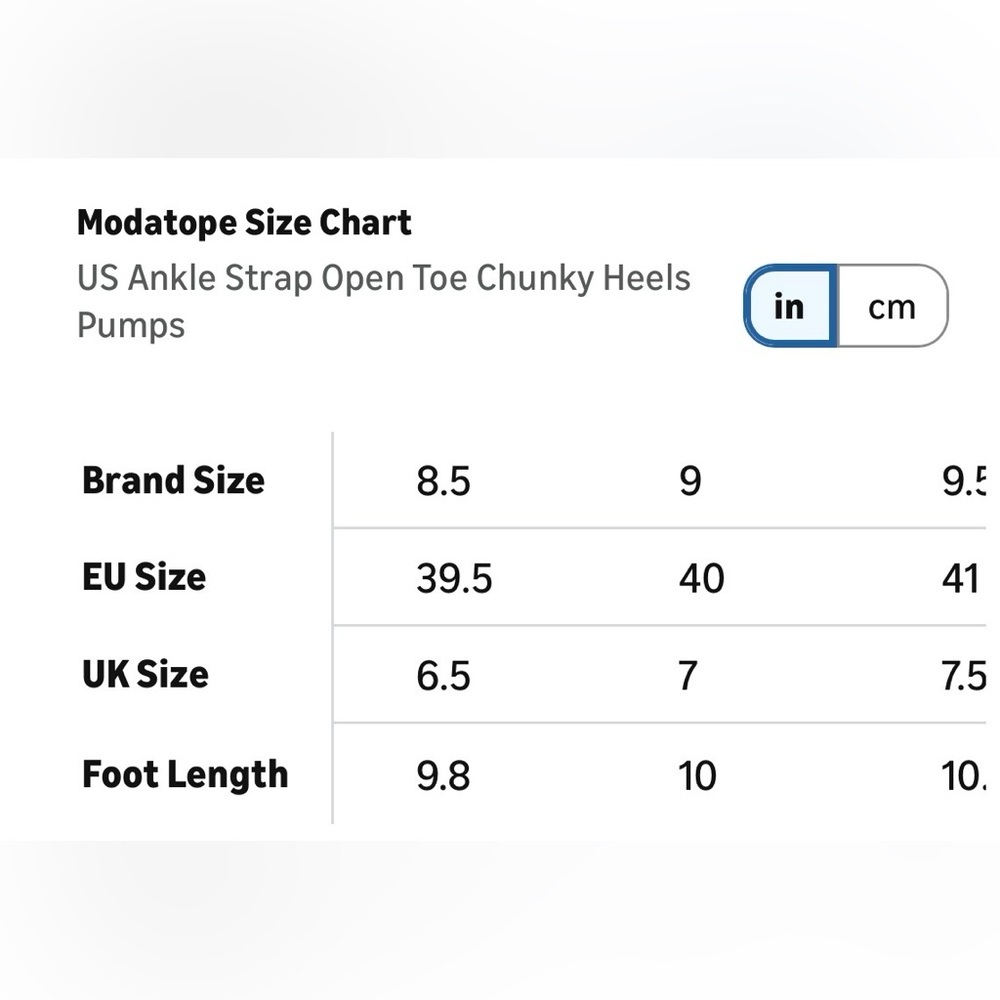1000x1000 pixels.
Task: Click the Brand Size row header
Action: (173, 480)
